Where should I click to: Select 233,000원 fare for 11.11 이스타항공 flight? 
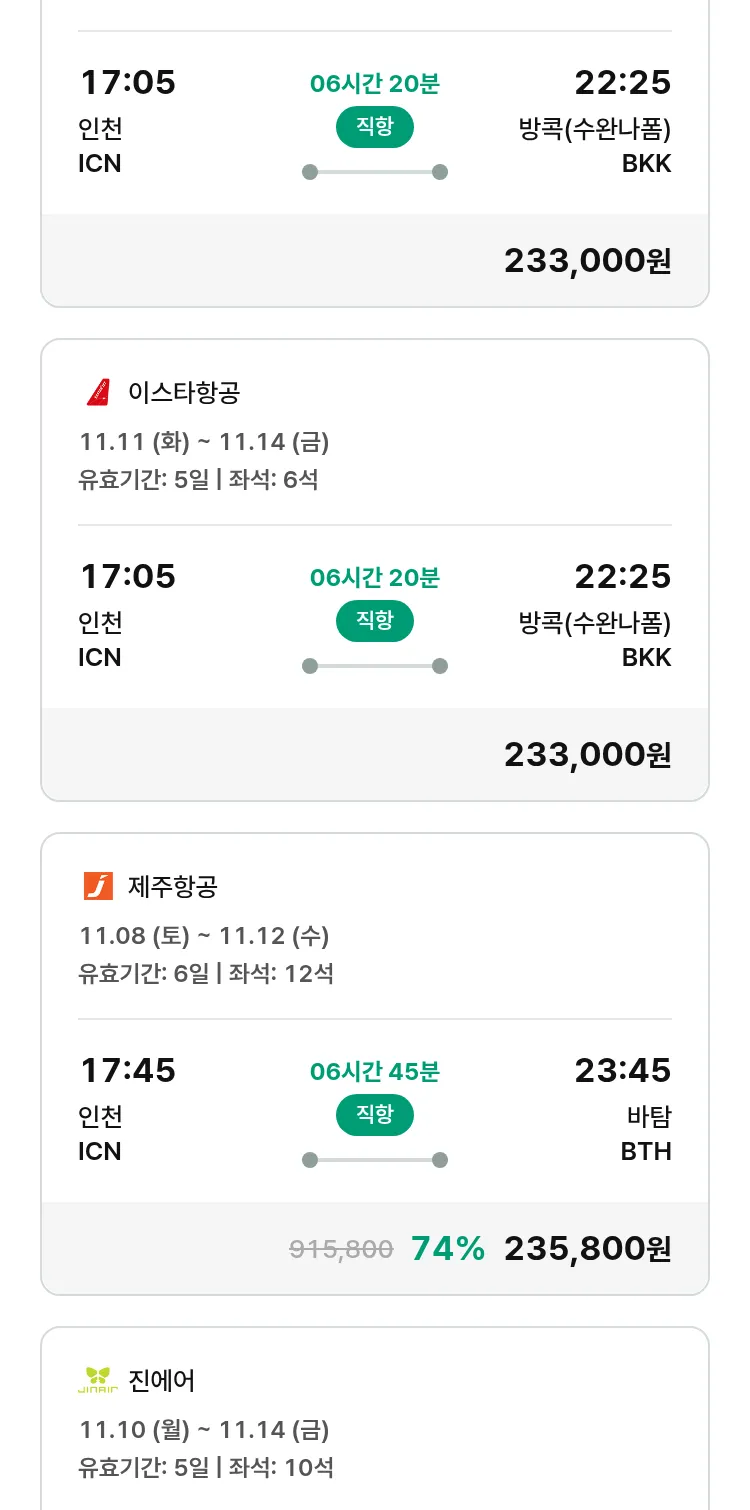pos(587,754)
